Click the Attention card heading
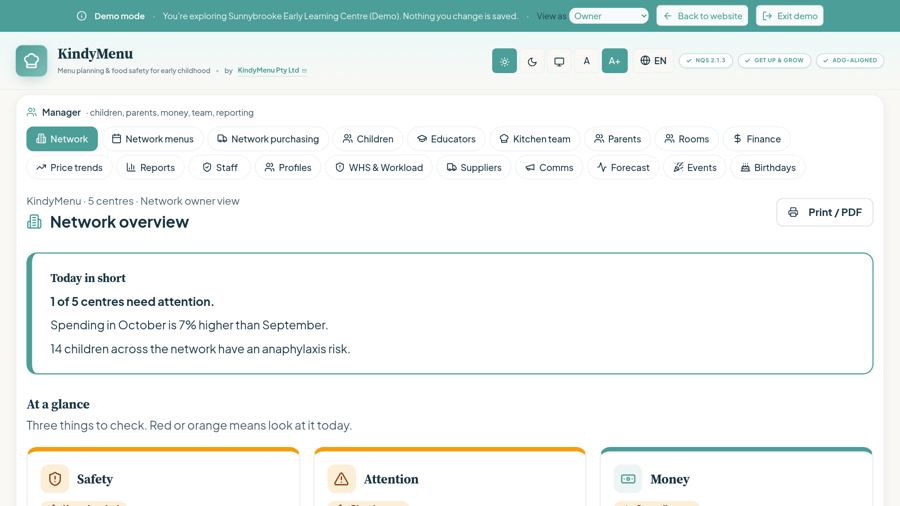The height and width of the screenshot is (506, 900). coord(391,479)
